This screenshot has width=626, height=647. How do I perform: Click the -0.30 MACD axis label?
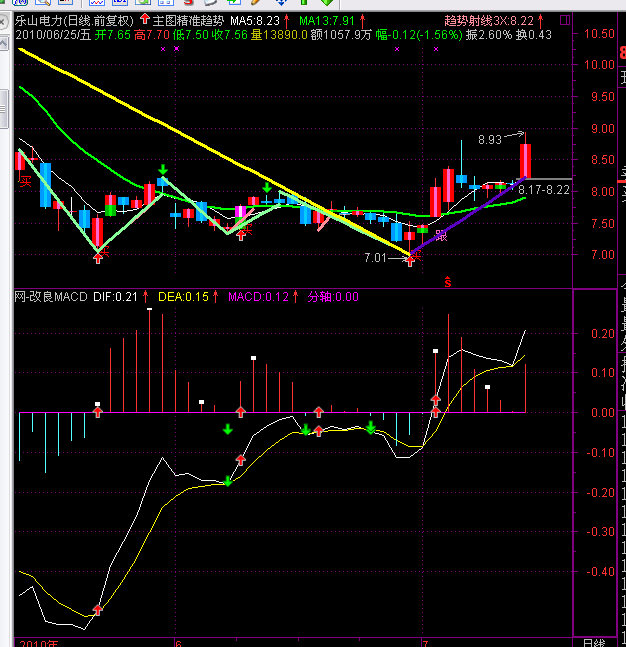click(600, 532)
